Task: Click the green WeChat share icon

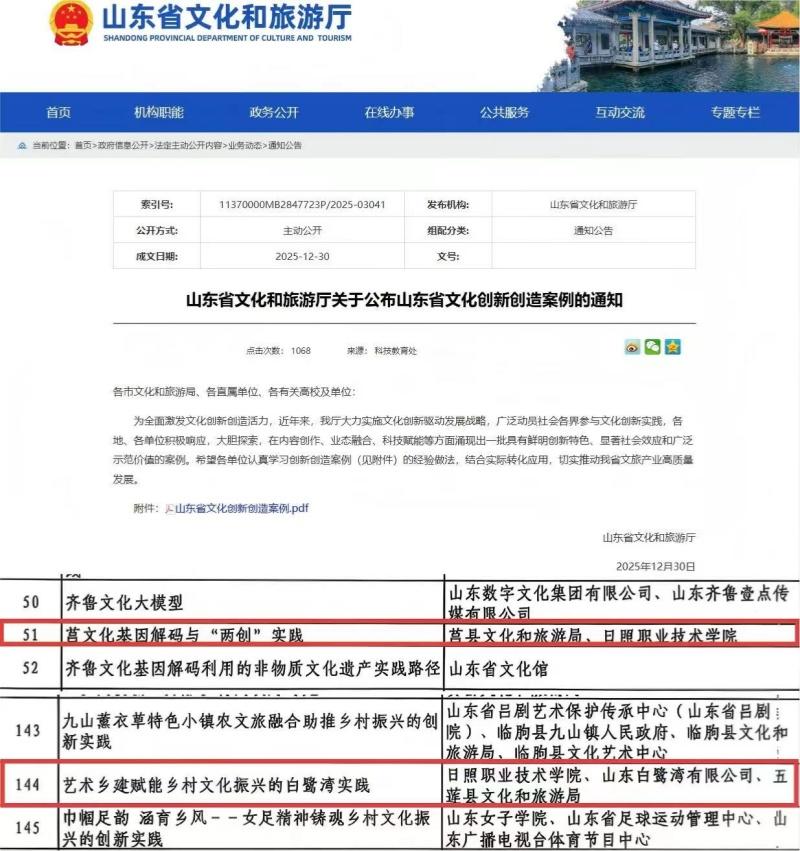Action: pos(652,347)
